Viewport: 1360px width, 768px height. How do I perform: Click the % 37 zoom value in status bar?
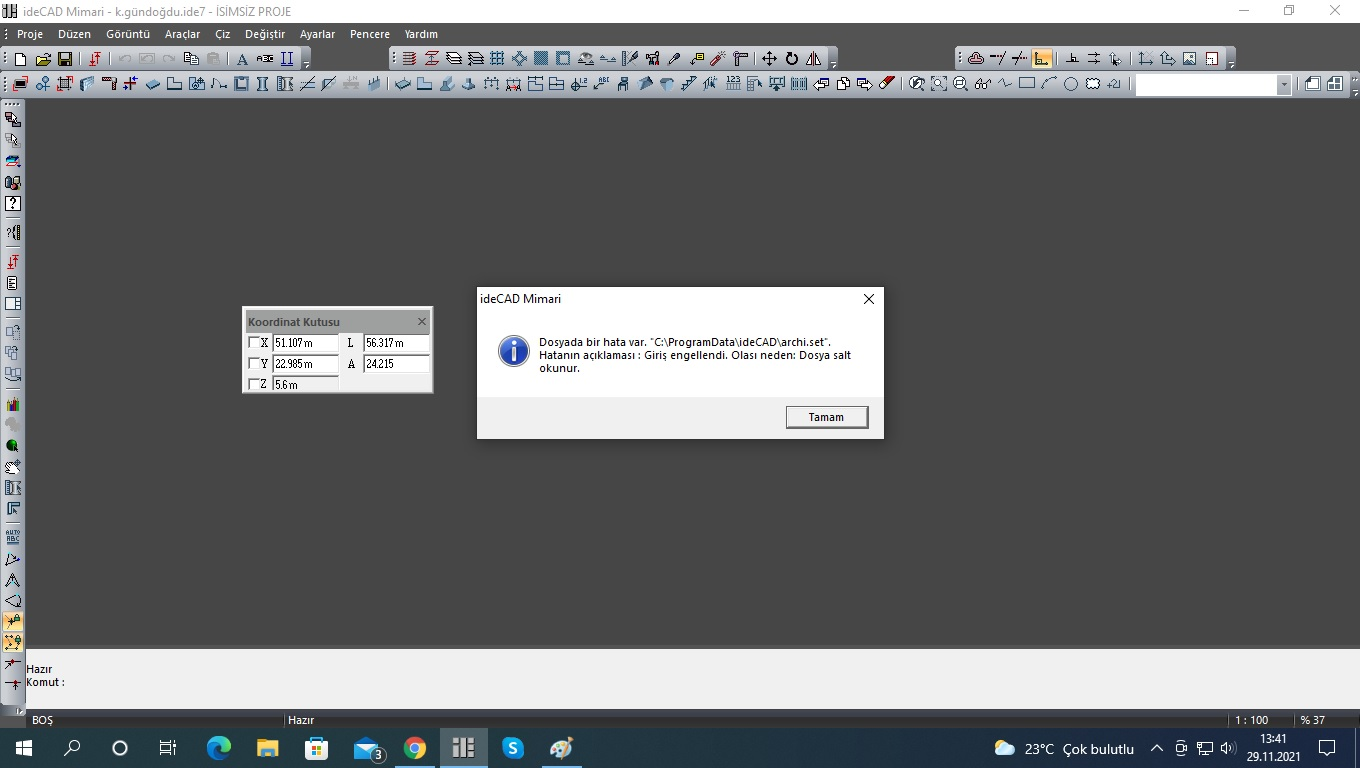pos(1313,720)
